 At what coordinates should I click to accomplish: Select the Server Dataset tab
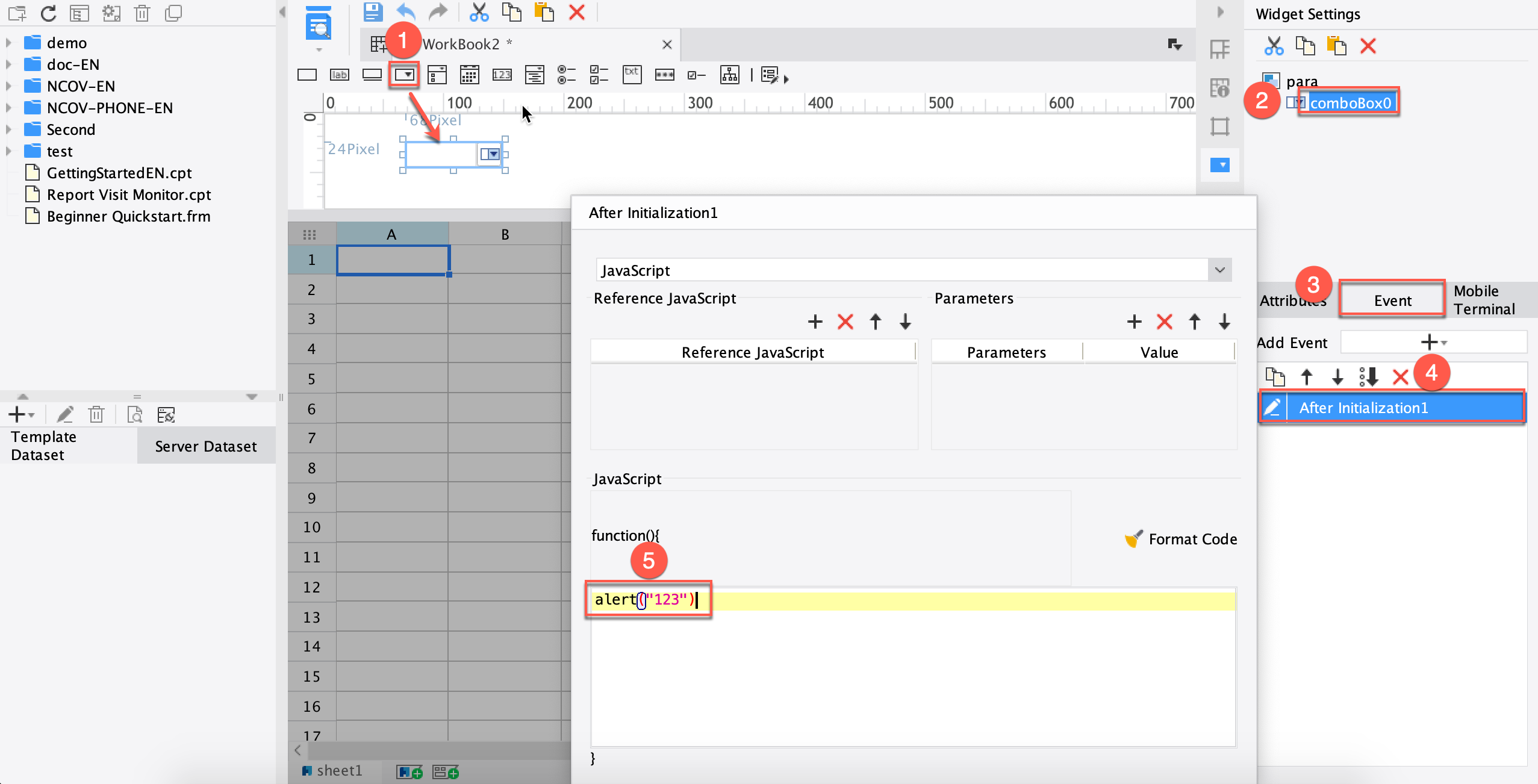click(206, 446)
